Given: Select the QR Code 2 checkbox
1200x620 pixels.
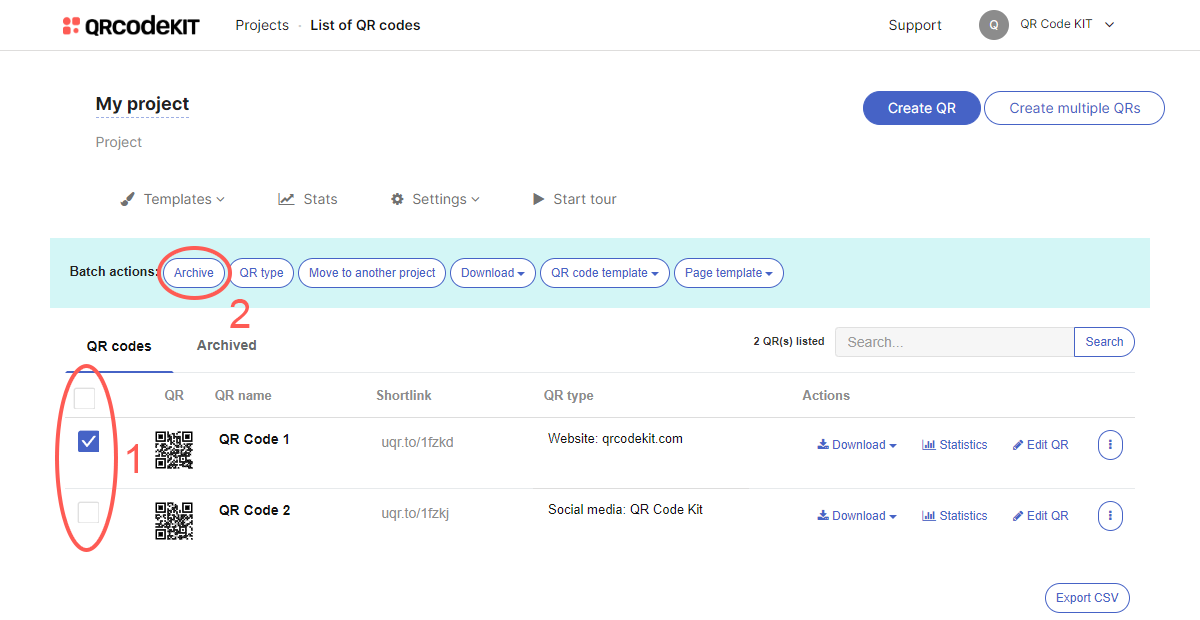Looking at the screenshot, I should coord(88,512).
